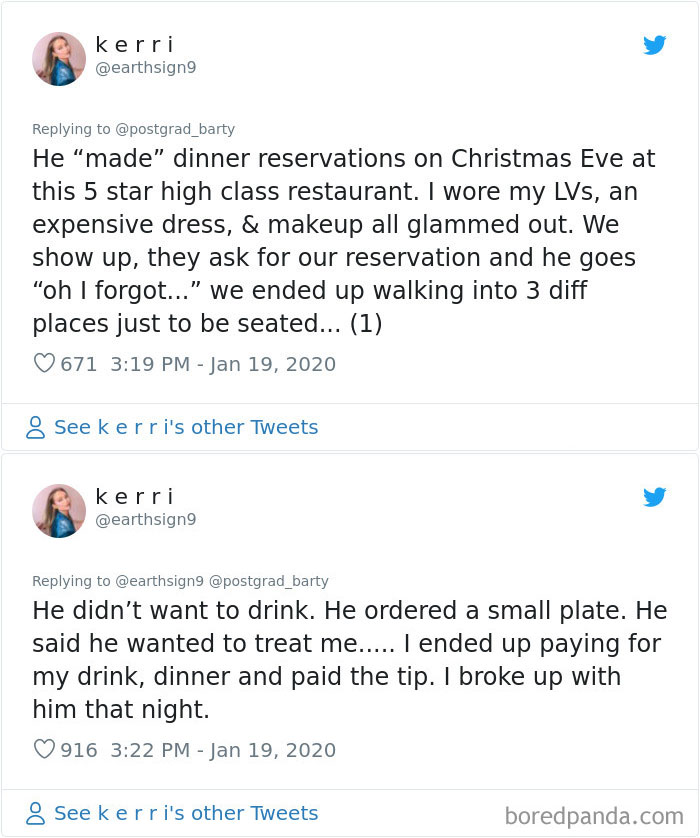Viewport: 700px width, 838px height.
Task: Click the 671 like count
Action: (77, 364)
